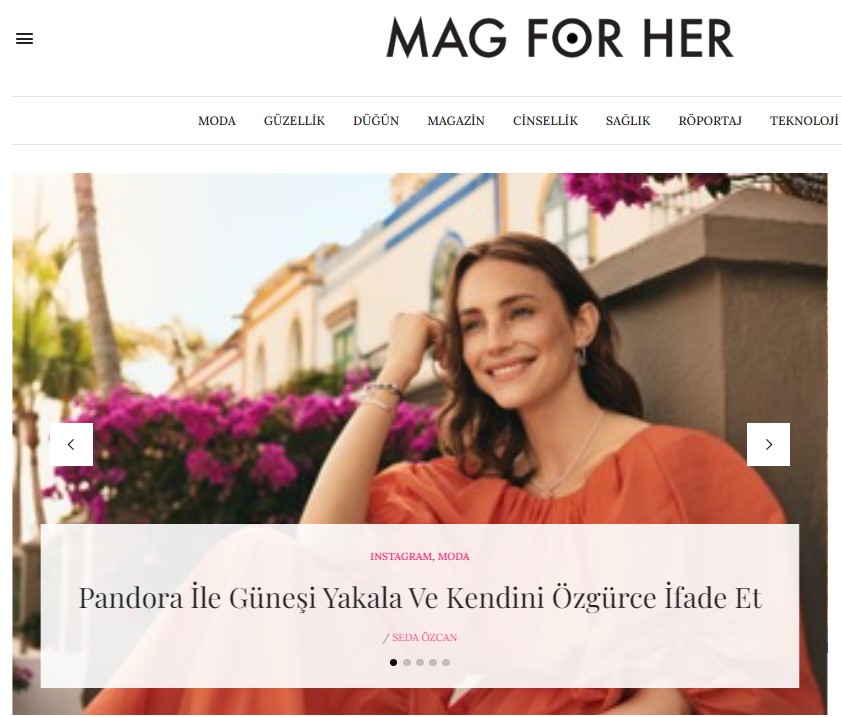842x717 pixels.
Task: Go to previous slide arrow
Action: point(71,444)
